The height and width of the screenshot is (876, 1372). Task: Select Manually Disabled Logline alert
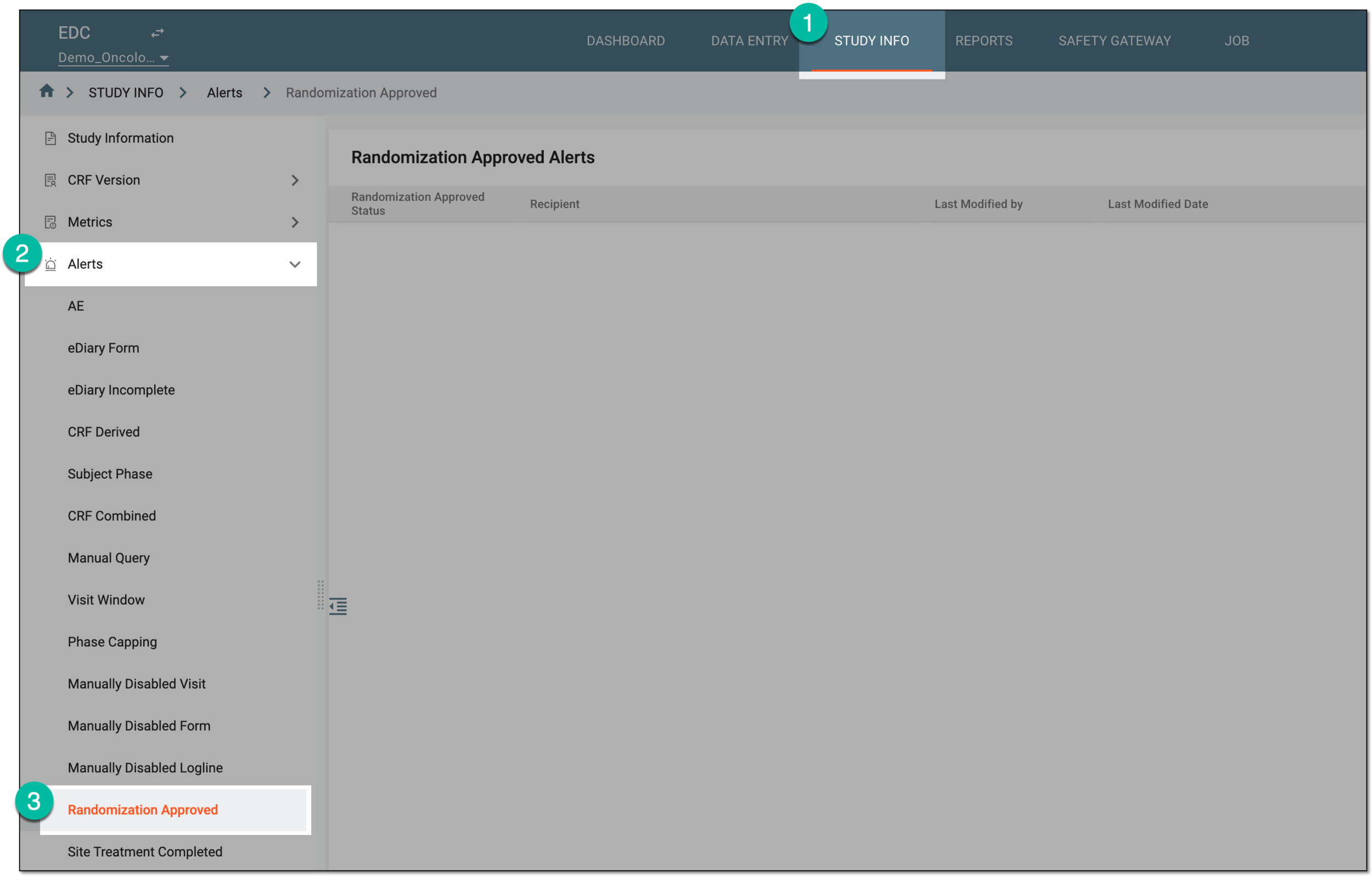coord(145,768)
